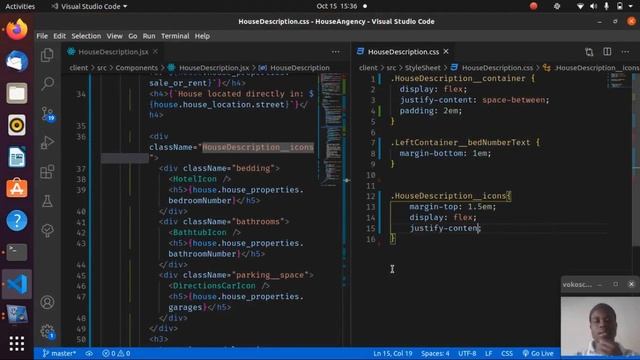Click the client breadcrumb in the CSS editor
Image resolution: width=640 pixels, height=360 pixels.
pos(368,68)
